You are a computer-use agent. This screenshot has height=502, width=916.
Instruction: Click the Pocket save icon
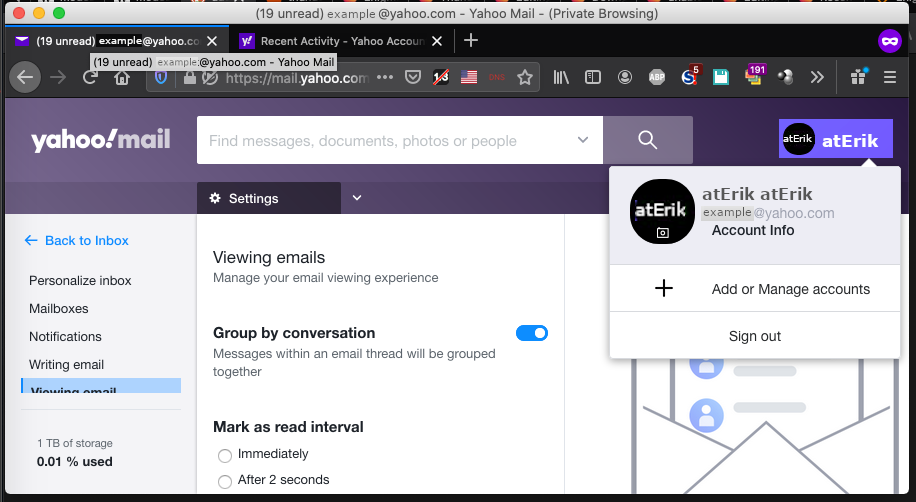click(x=413, y=77)
